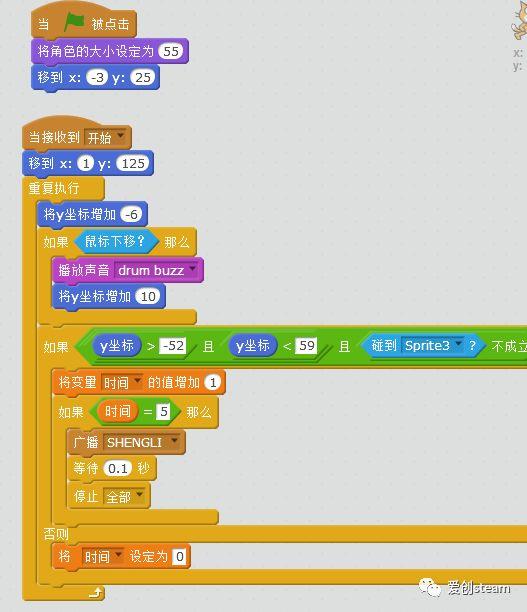Click the cat sprite thumbnail

(520, 21)
